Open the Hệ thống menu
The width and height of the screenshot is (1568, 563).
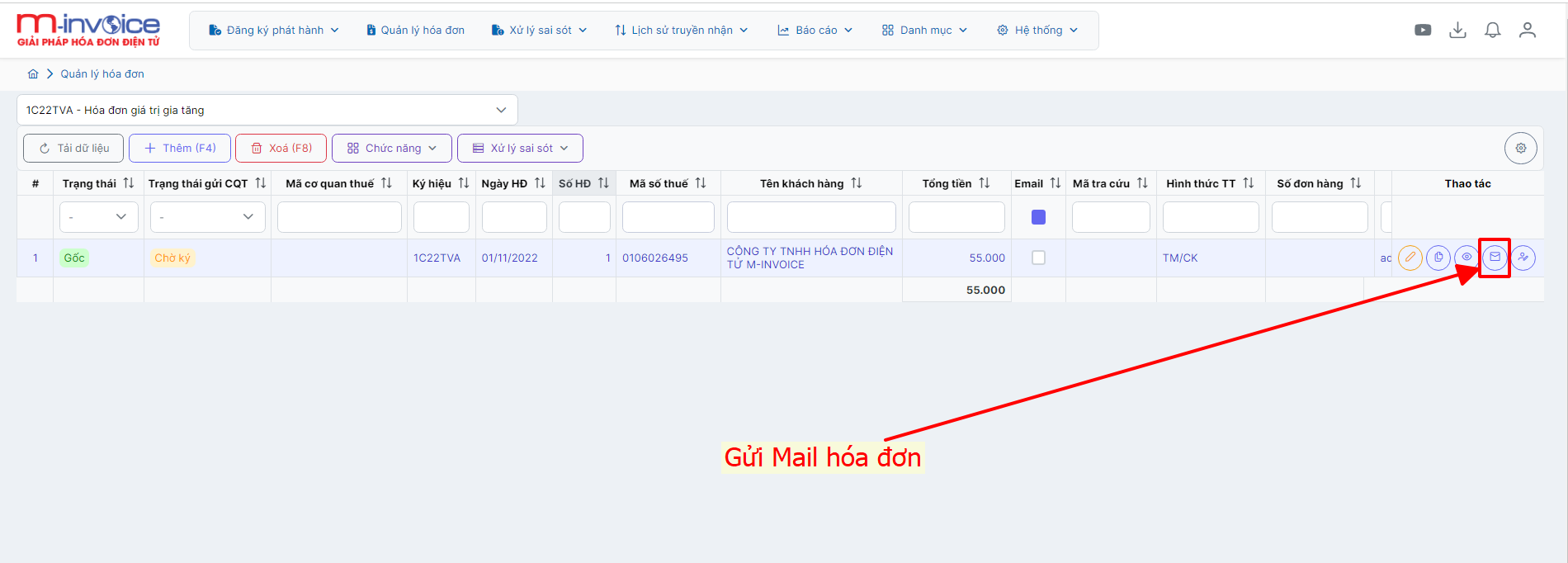(1037, 30)
